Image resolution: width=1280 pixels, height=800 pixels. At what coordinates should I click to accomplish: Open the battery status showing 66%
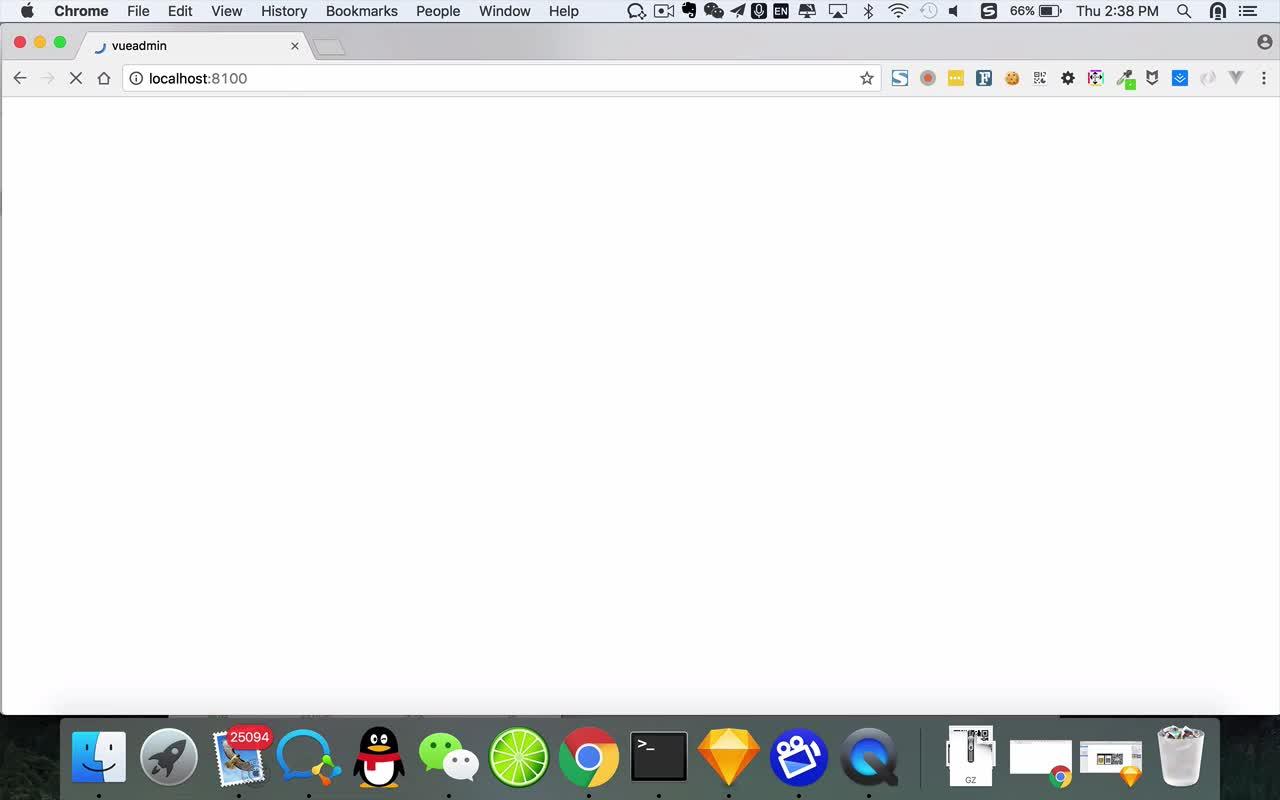click(x=1036, y=11)
